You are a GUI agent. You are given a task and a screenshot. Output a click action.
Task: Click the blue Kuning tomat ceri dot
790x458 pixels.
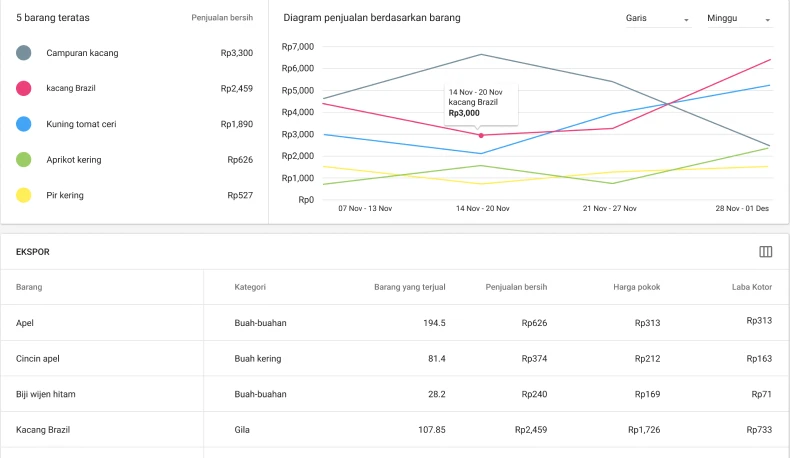pos(24,124)
